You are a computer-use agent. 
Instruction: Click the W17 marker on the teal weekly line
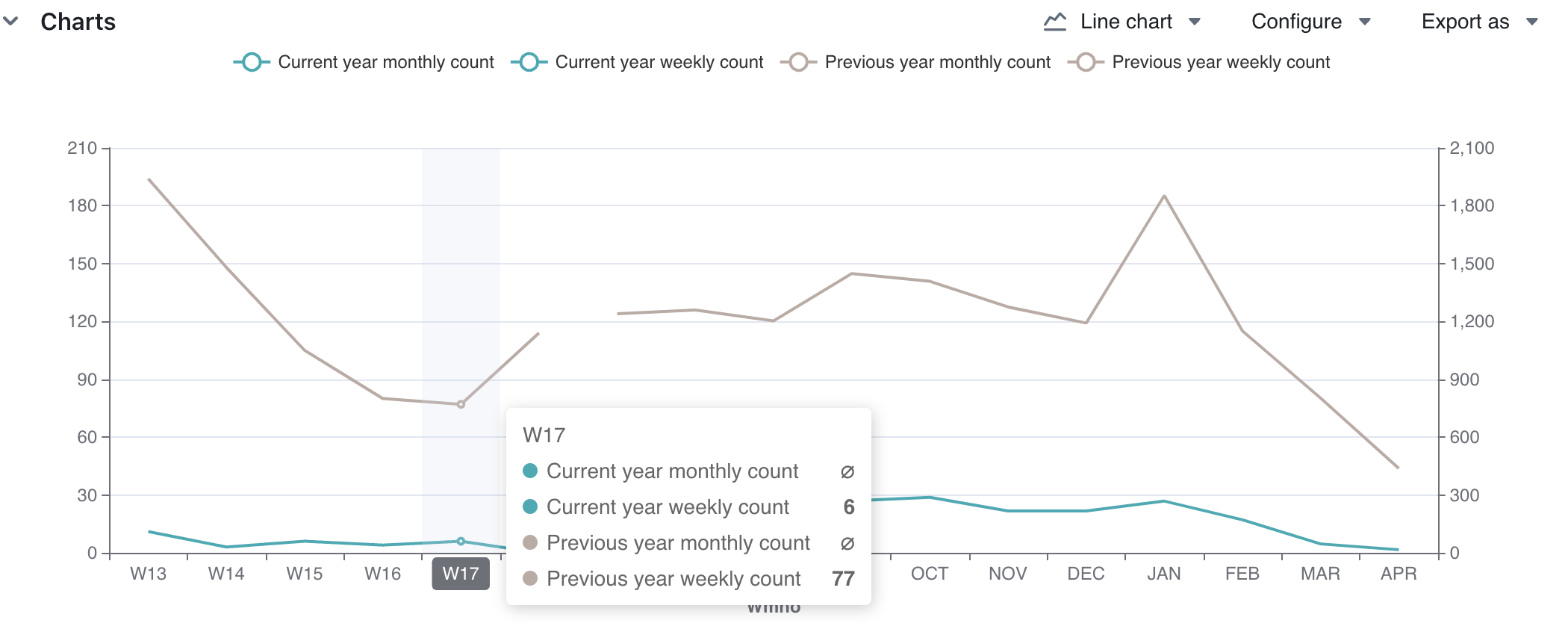click(x=461, y=540)
